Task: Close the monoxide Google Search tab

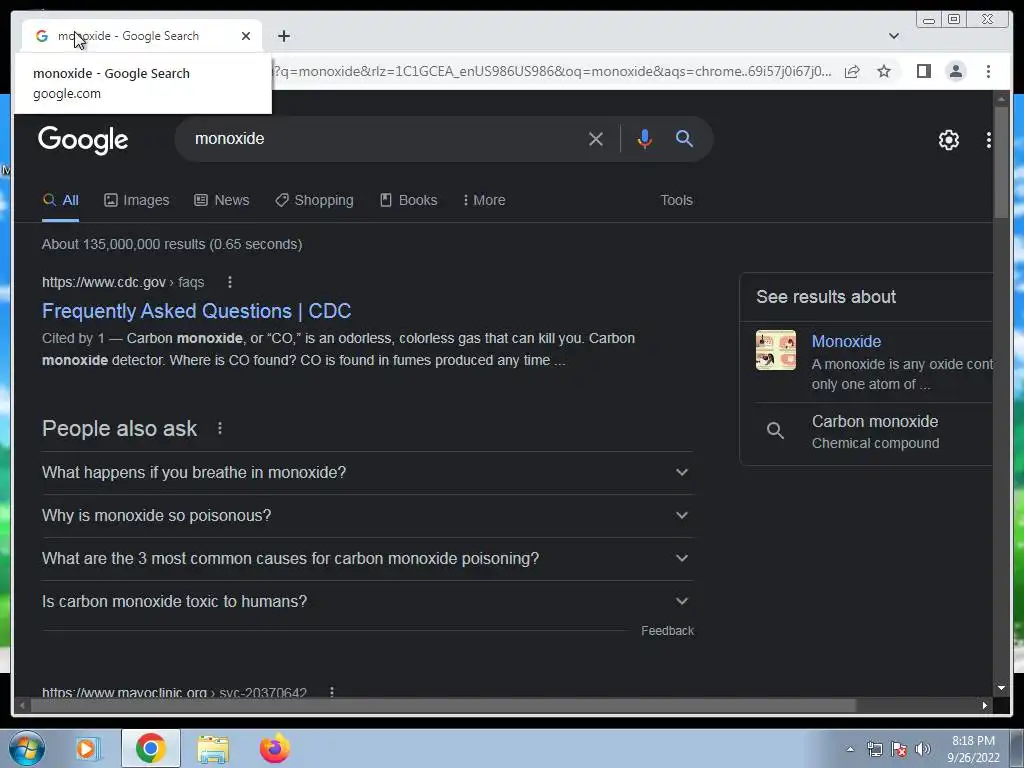Action: [246, 36]
